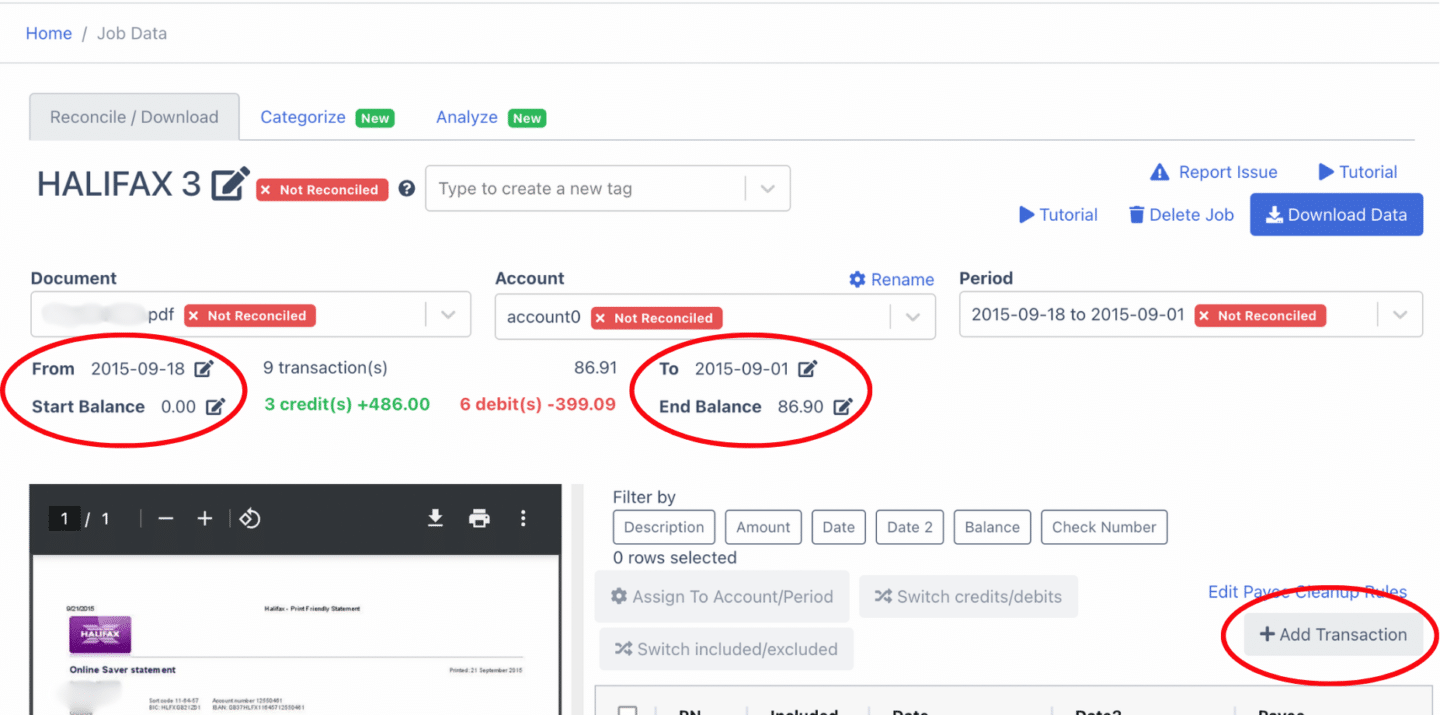Download the PDF from the viewer
Image resolution: width=1440 pixels, height=715 pixels.
click(435, 518)
